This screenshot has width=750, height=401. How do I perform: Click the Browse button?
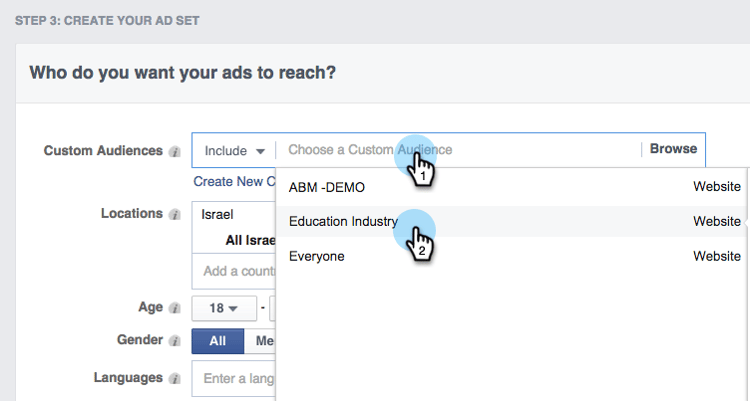673,149
